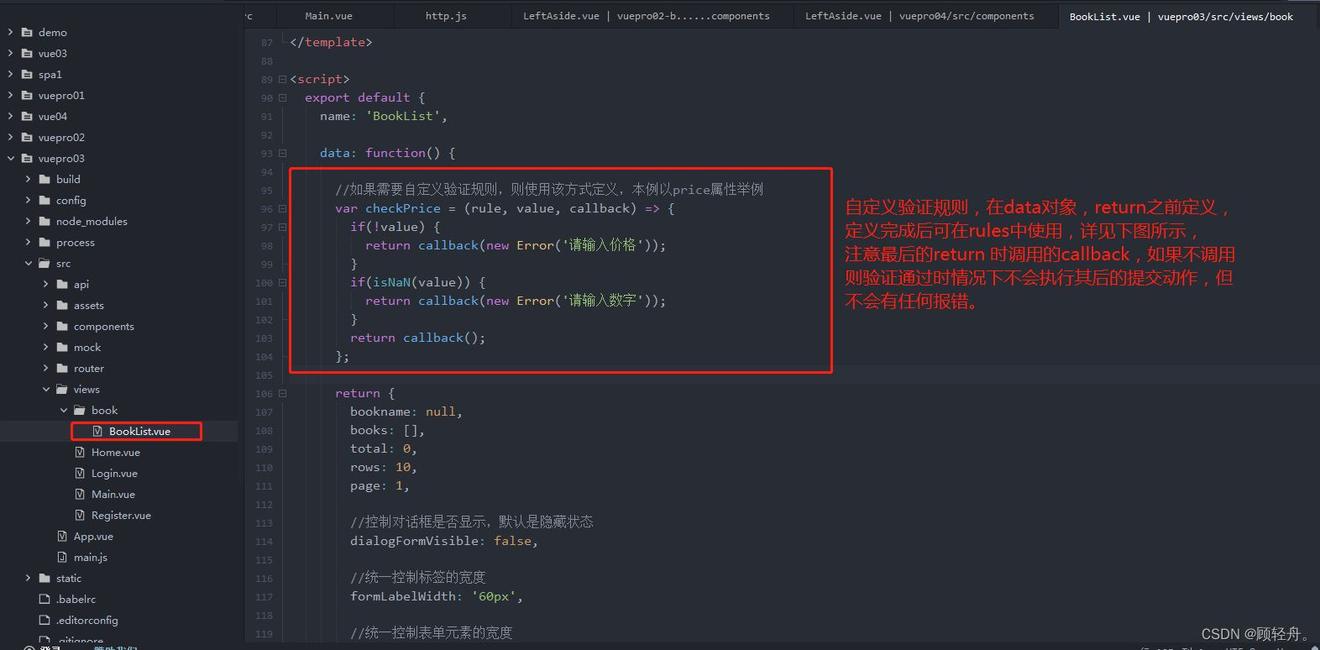
Task: Click the main.js file icon
Action: coord(63,557)
